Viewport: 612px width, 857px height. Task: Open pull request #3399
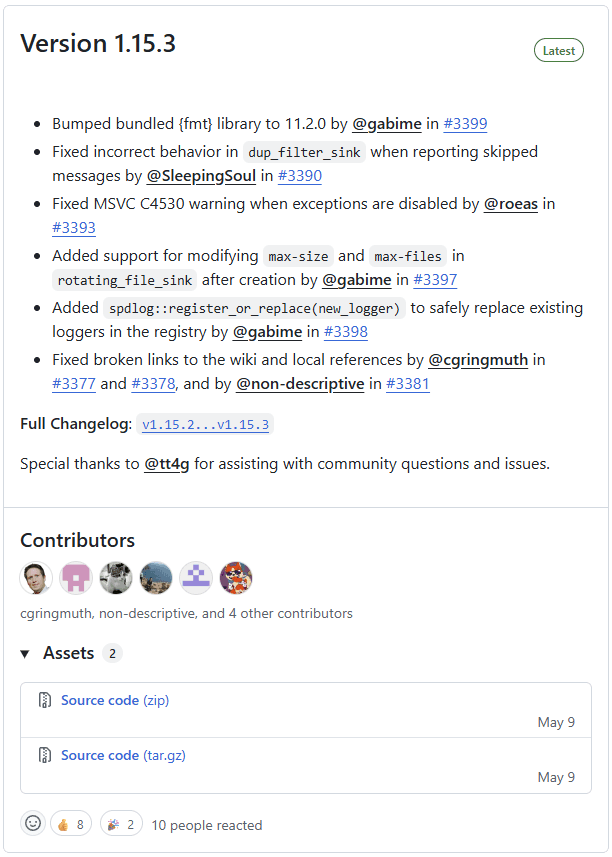465,124
